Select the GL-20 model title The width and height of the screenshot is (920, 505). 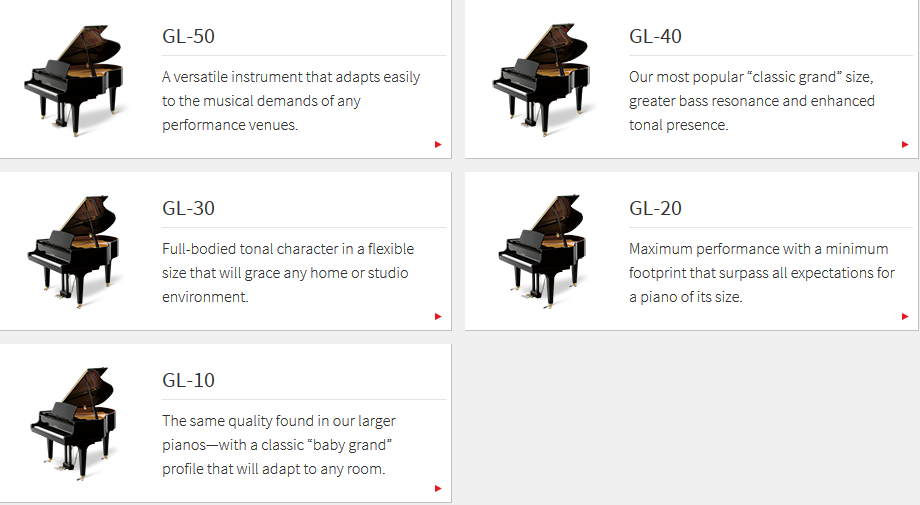tap(655, 208)
